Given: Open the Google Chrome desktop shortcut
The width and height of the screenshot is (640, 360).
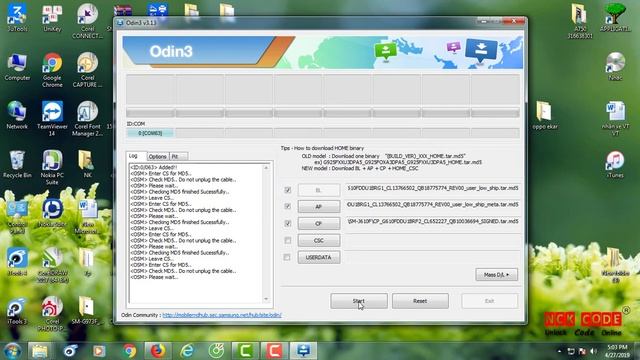Looking at the screenshot, I should [x=52, y=70].
